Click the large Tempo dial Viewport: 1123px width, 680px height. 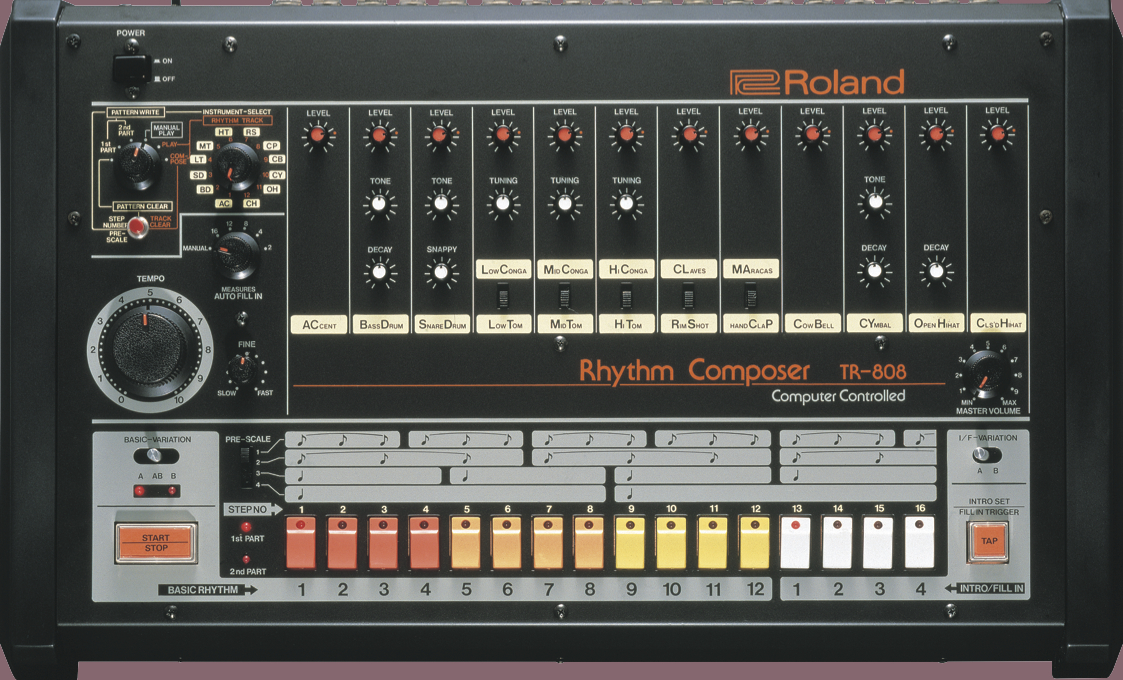tap(150, 349)
